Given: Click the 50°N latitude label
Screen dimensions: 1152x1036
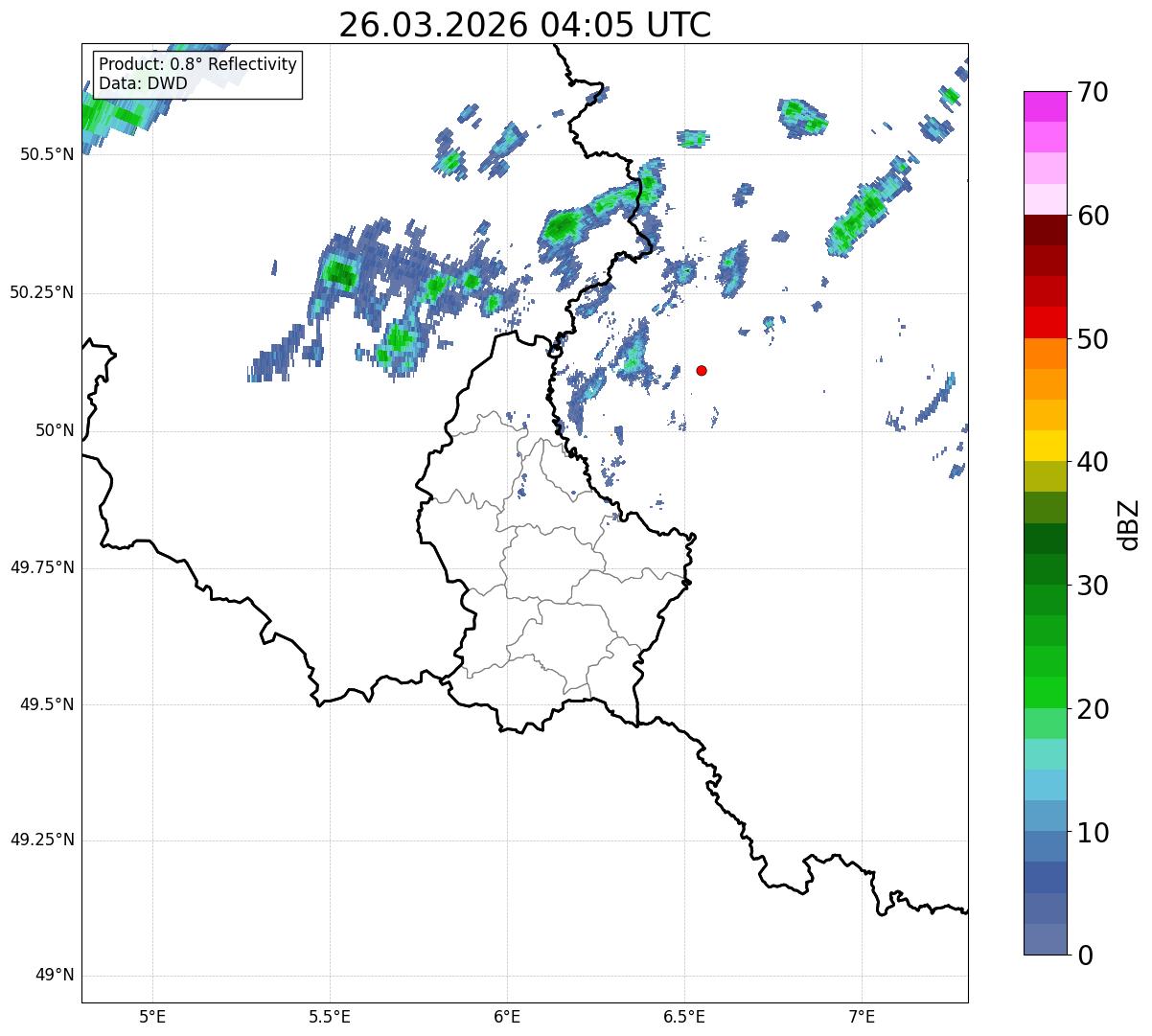Looking at the screenshot, I should coord(55,430).
